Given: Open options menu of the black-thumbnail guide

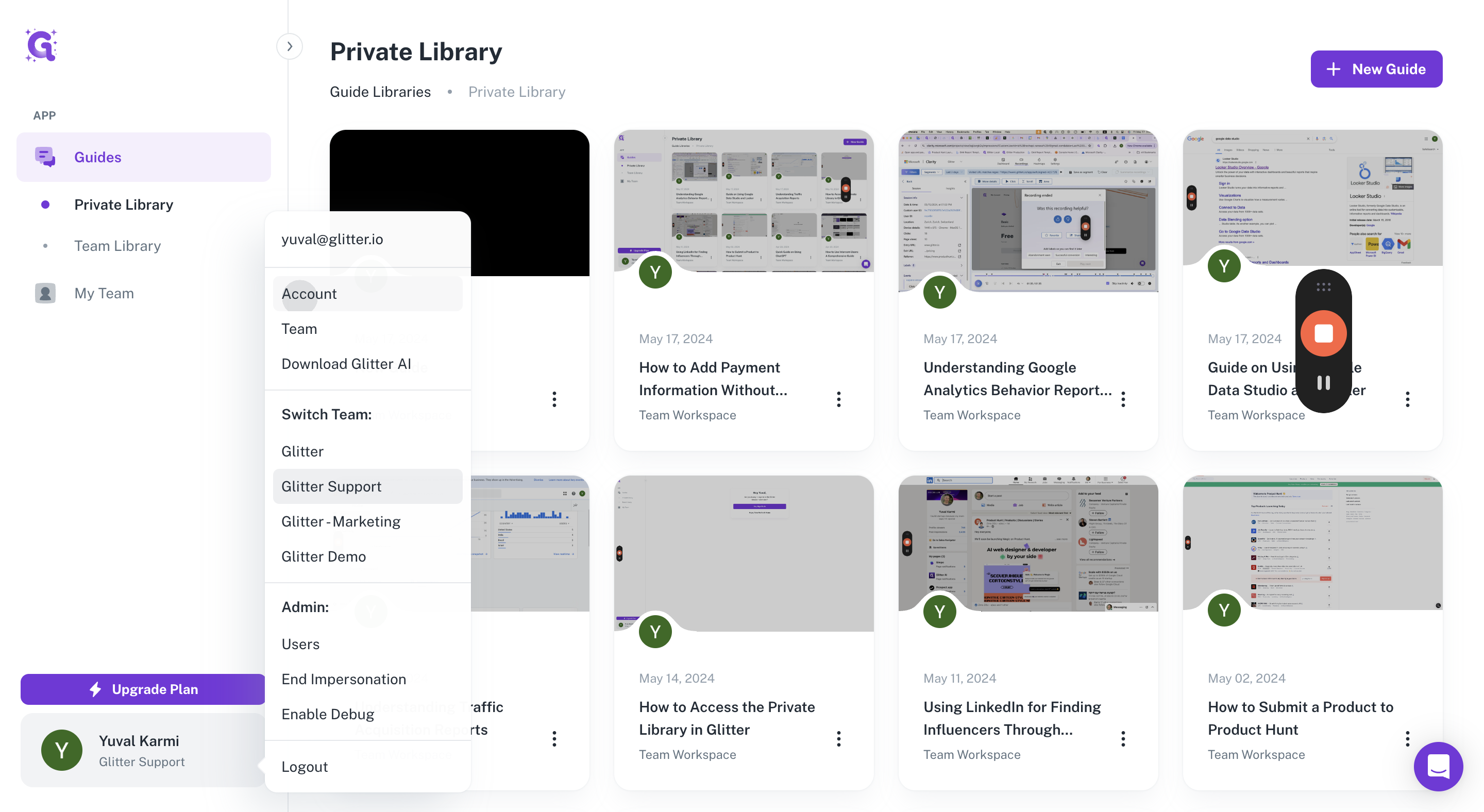Looking at the screenshot, I should [554, 399].
